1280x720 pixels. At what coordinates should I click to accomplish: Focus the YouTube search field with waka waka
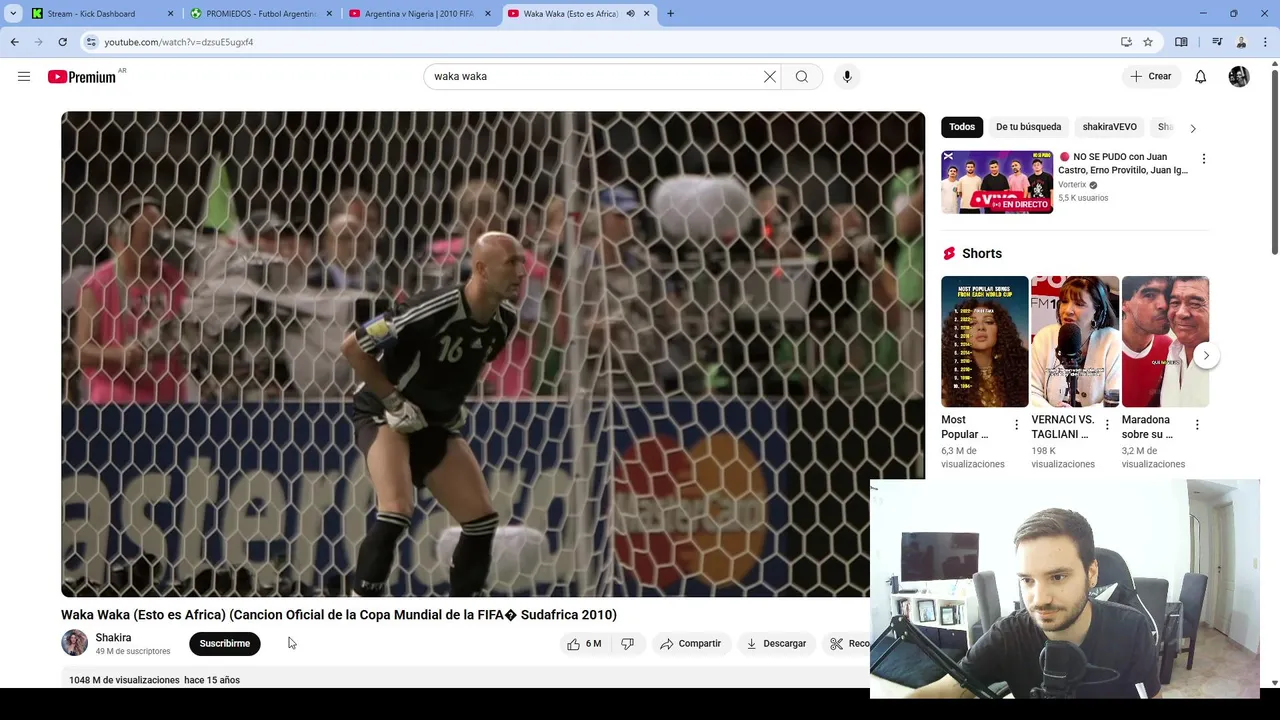click(595, 77)
